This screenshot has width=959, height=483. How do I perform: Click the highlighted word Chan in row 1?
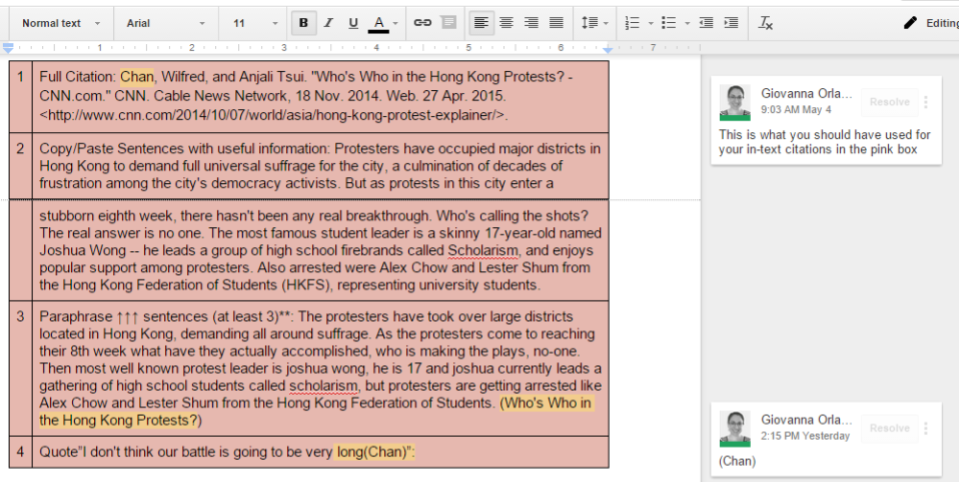pyautogui.click(x=137, y=76)
